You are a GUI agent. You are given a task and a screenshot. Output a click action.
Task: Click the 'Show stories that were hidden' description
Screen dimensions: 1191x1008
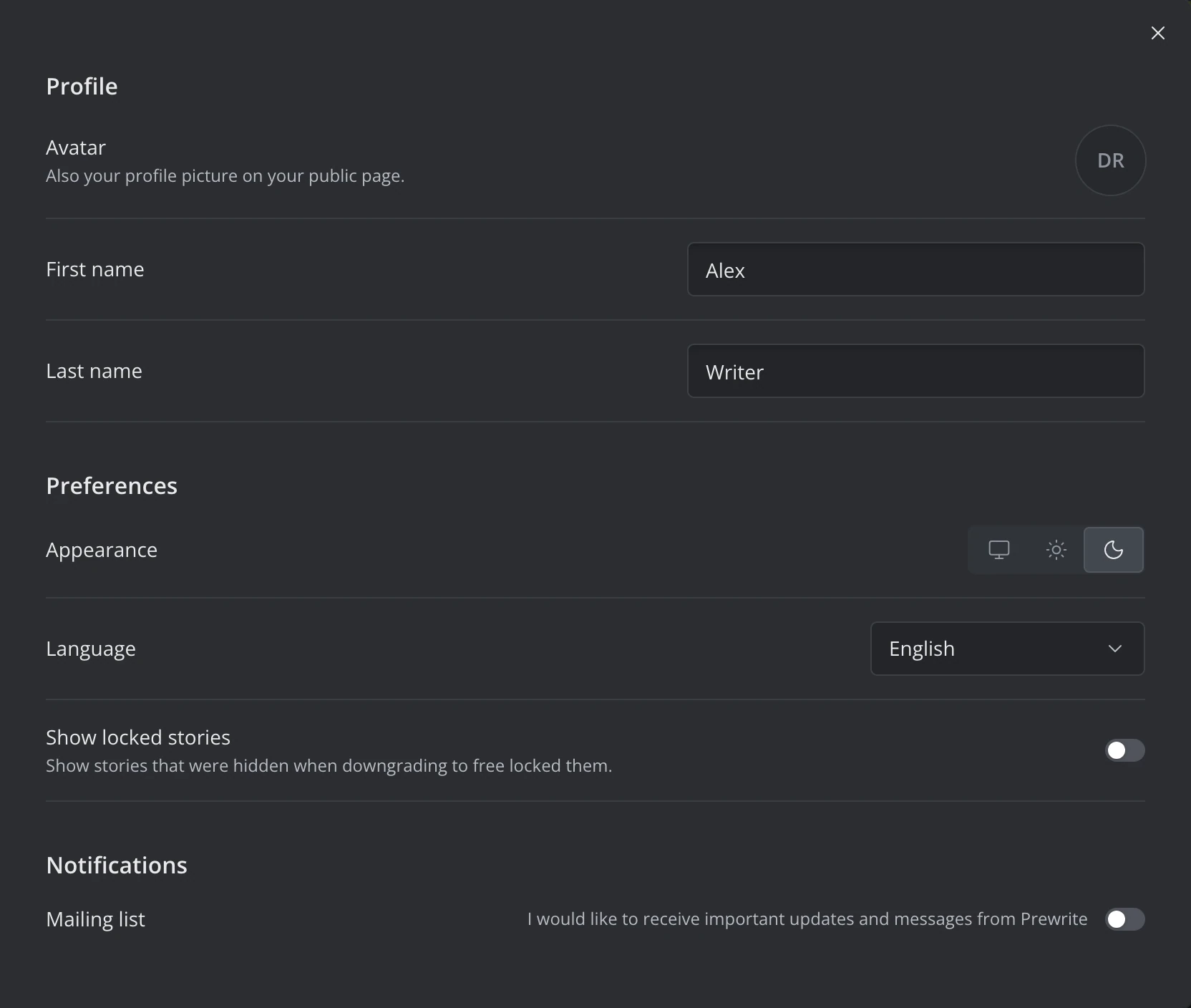(329, 766)
